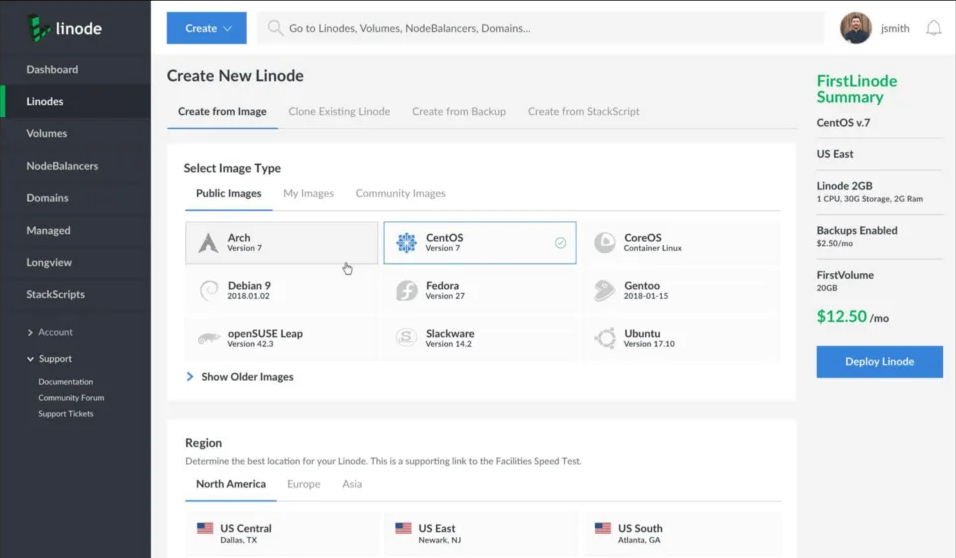This screenshot has width=956, height=558.
Task: Open Managed in sidebar
Action: click(76, 231)
